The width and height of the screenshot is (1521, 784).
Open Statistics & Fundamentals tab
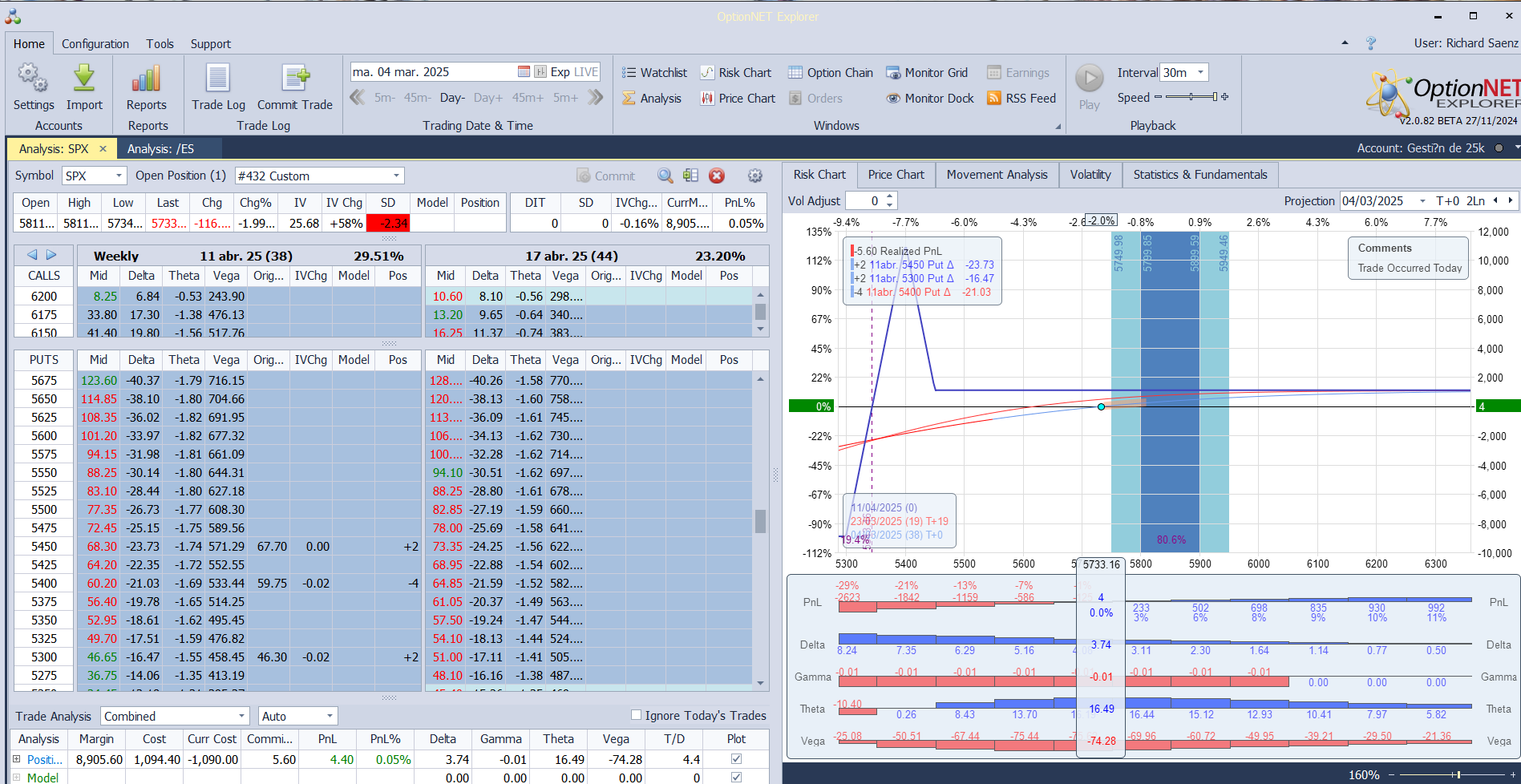[x=1200, y=175]
